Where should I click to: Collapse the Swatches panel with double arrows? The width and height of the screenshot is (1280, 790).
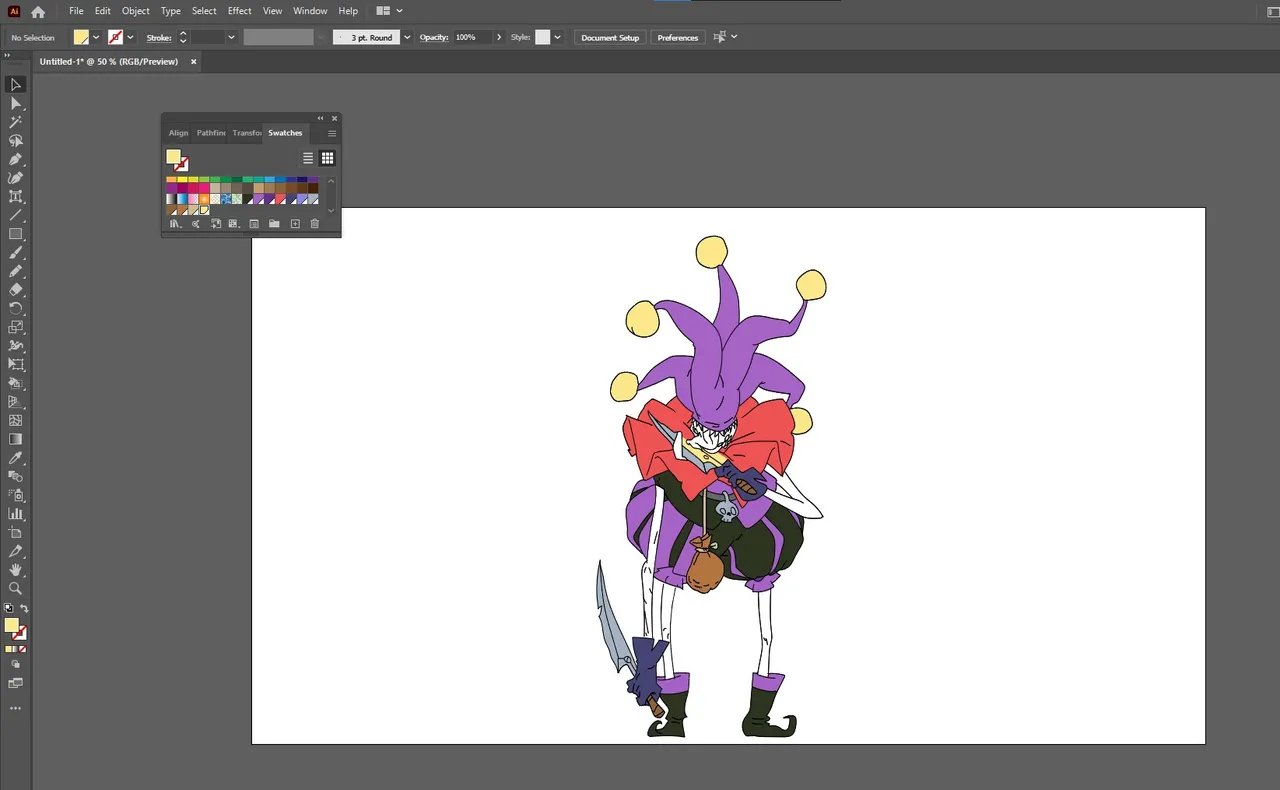tap(321, 118)
